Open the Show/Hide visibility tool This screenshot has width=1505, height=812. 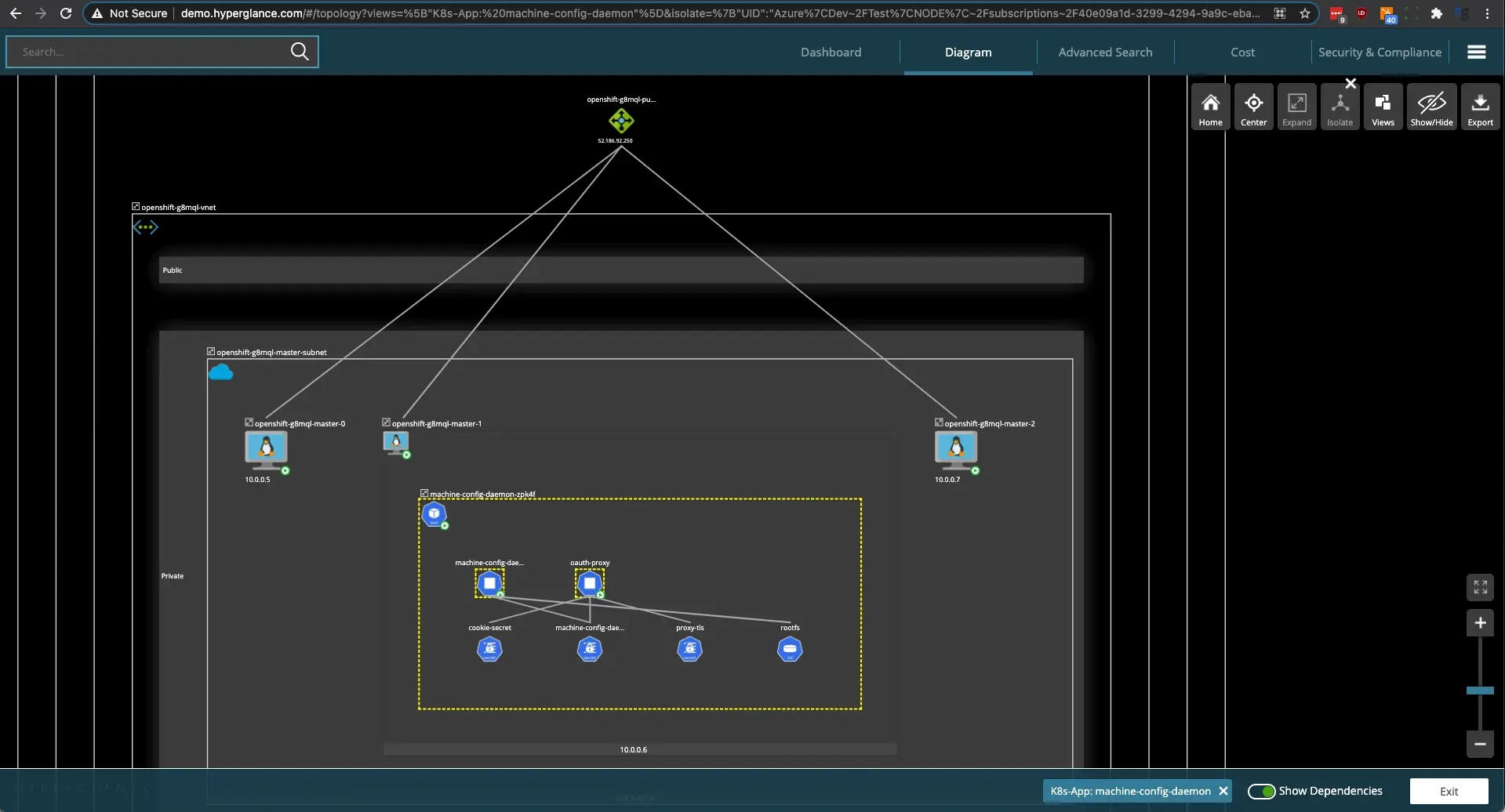(1431, 107)
